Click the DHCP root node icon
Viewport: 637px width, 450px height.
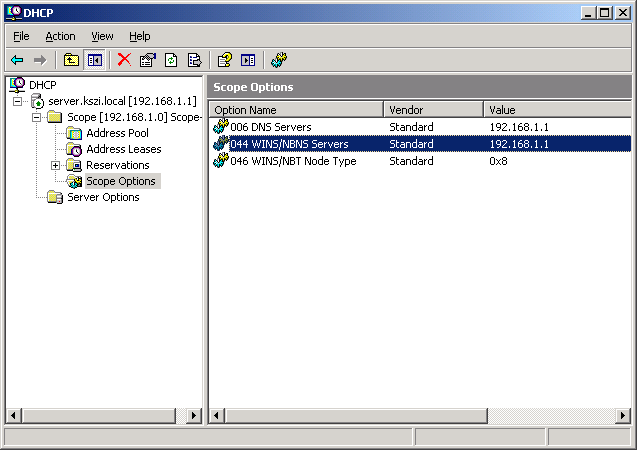(x=17, y=84)
